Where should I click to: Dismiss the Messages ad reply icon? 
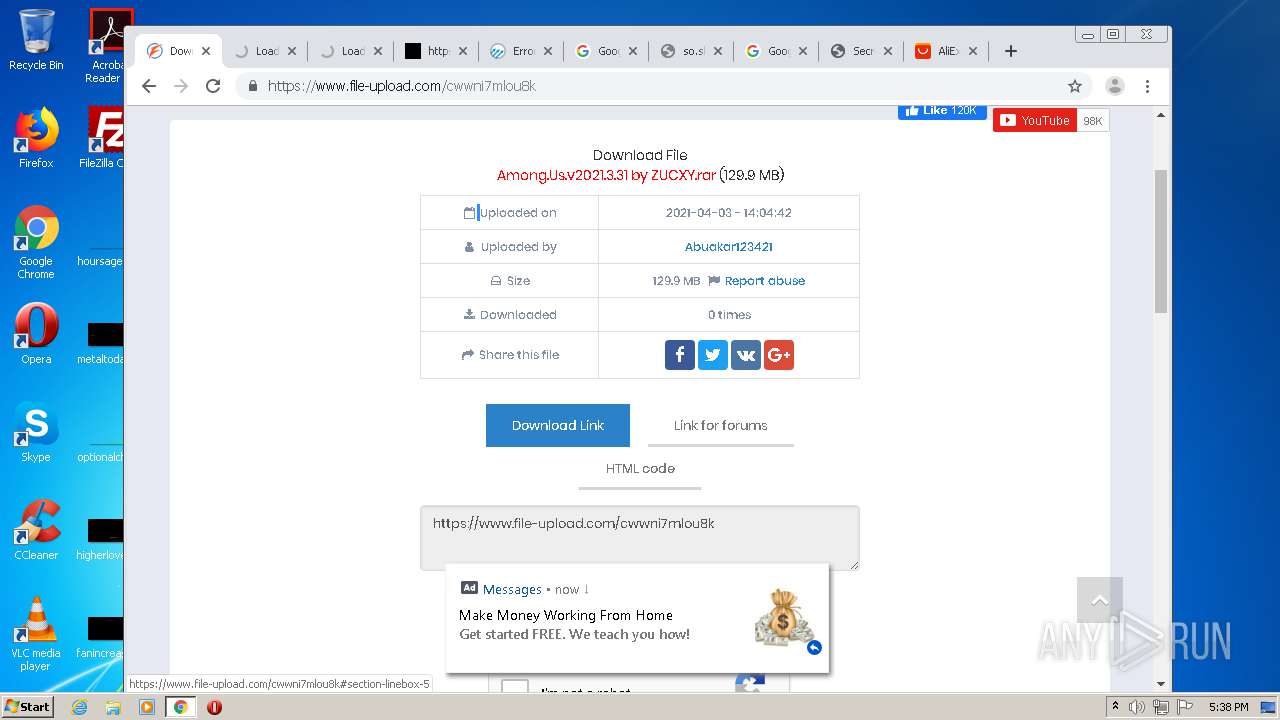(x=814, y=648)
